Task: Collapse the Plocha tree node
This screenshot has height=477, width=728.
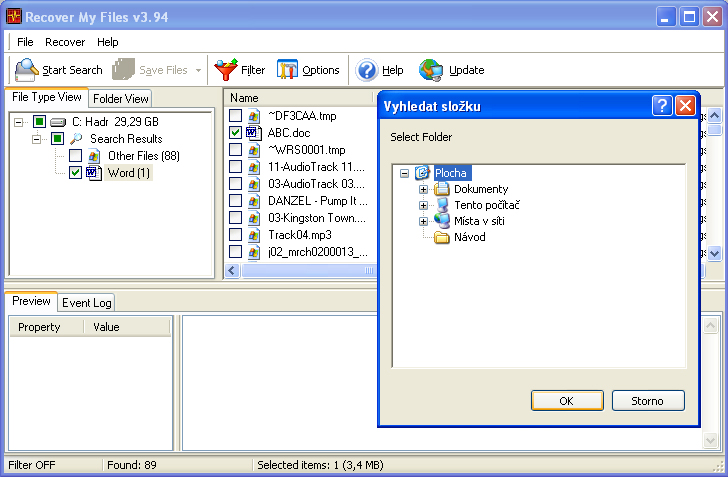Action: 404,173
